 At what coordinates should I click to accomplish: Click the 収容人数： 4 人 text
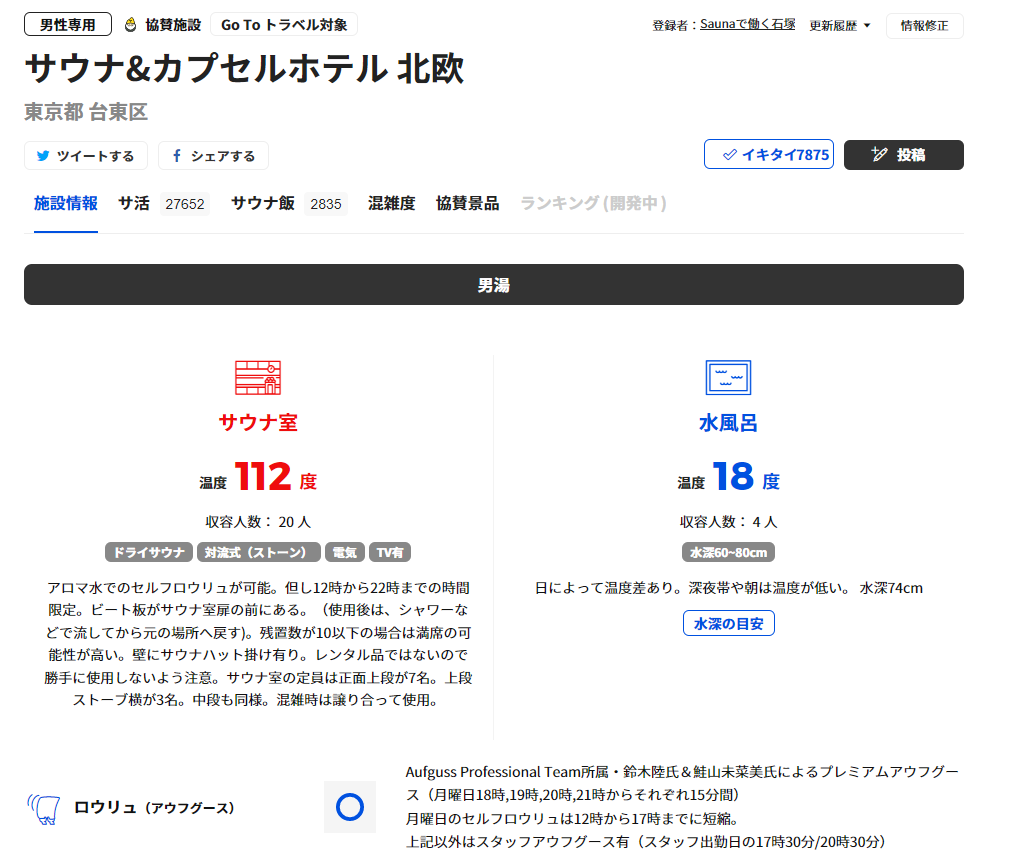point(728,522)
